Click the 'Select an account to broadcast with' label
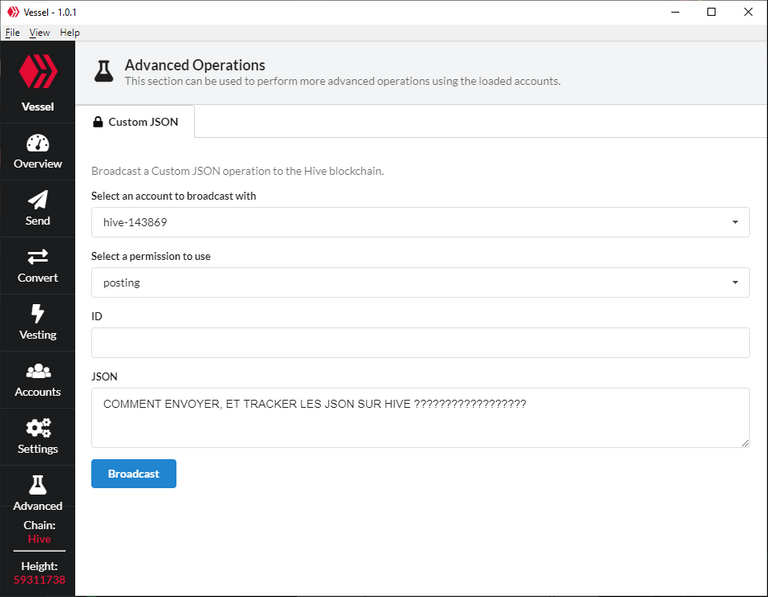This screenshot has width=768, height=597. pyautogui.click(x=173, y=196)
